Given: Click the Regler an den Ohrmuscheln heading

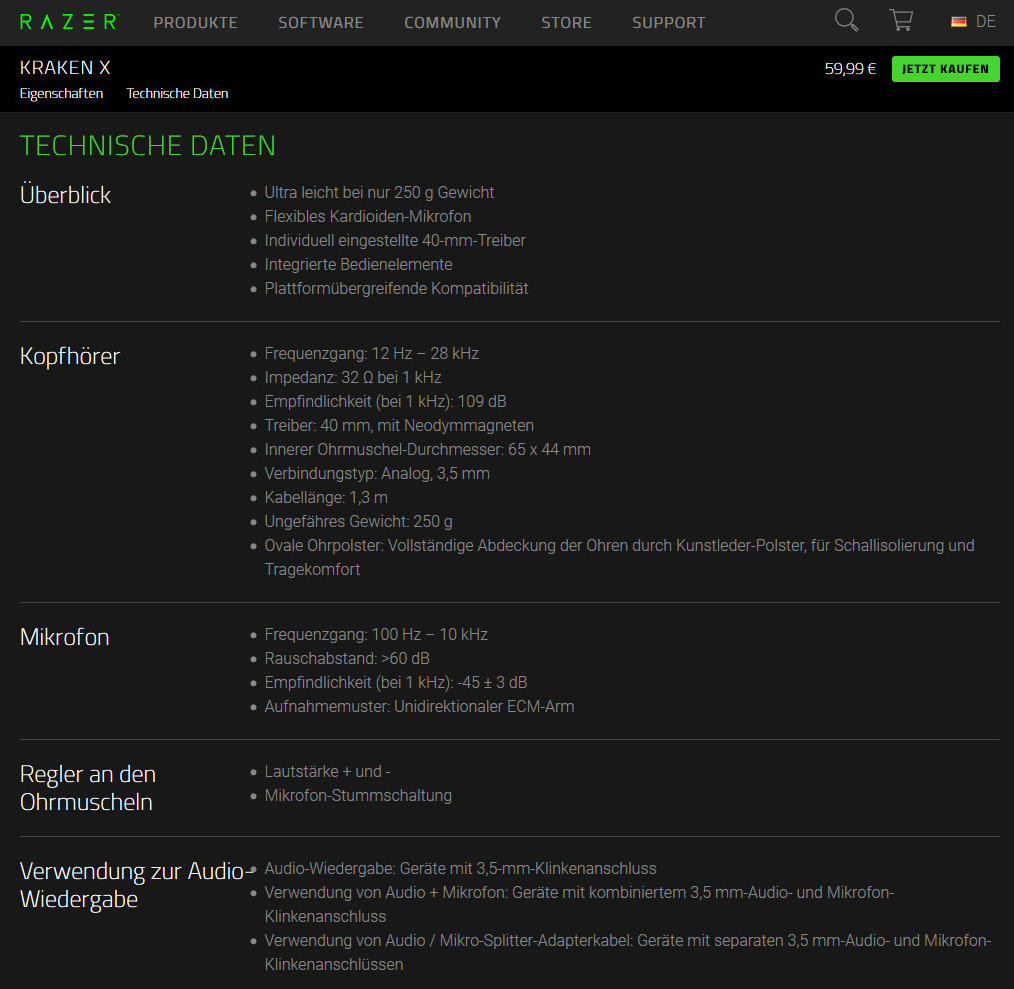Looking at the screenshot, I should pos(88,788).
